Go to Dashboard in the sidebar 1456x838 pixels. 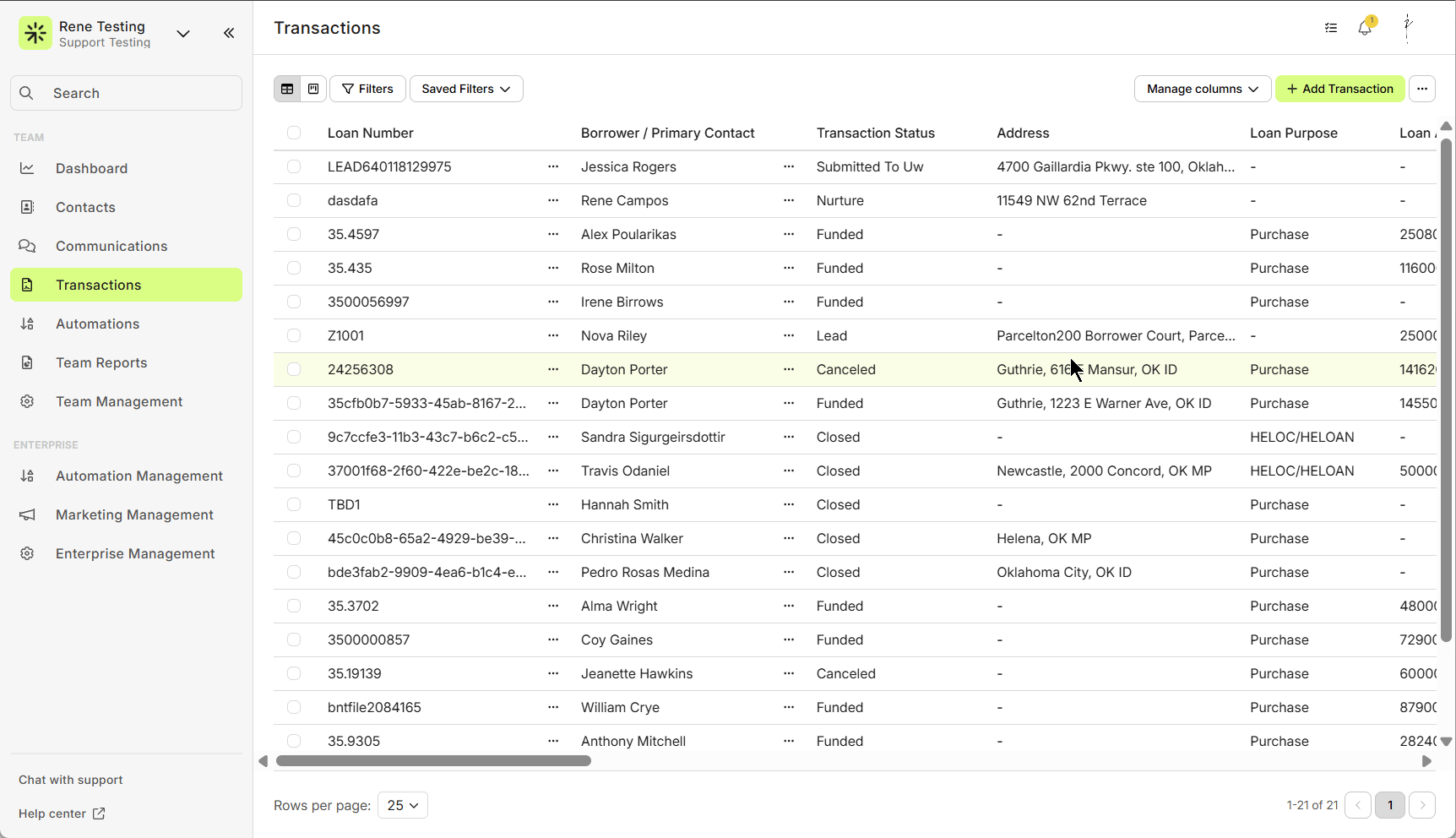(x=91, y=168)
